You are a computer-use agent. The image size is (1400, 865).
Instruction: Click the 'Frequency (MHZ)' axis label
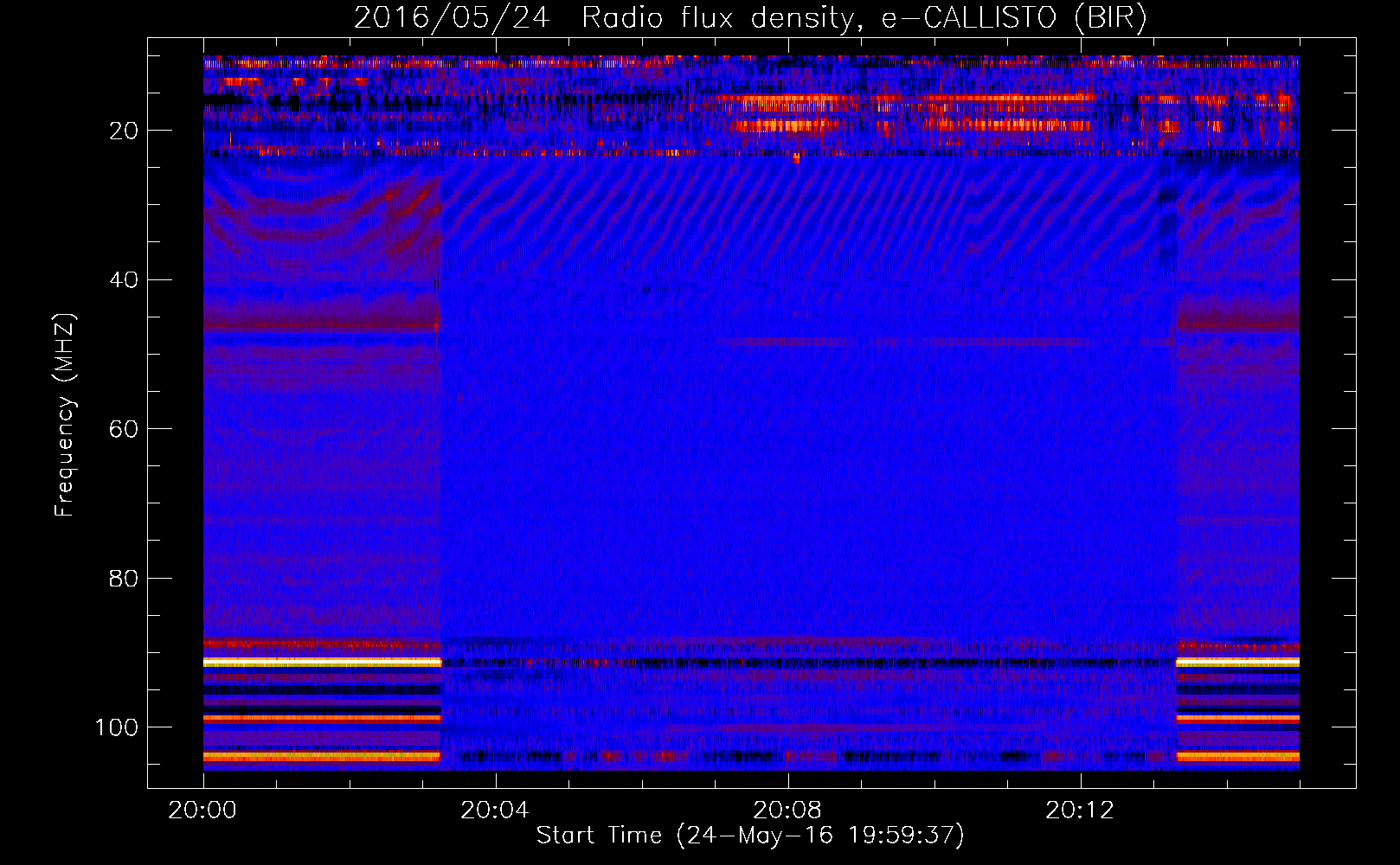[x=65, y=415]
